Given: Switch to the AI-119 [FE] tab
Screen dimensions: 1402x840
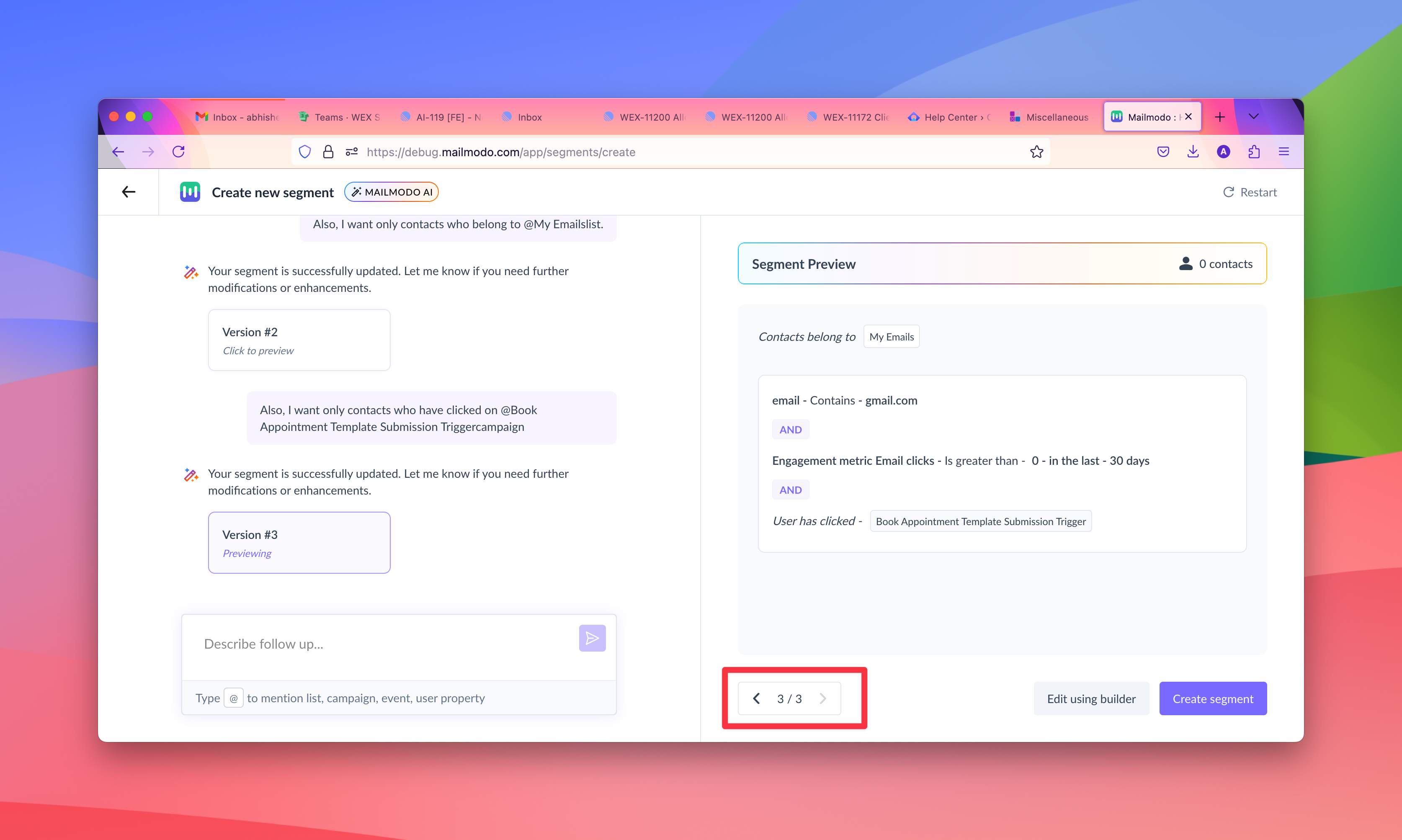Looking at the screenshot, I should 441,117.
